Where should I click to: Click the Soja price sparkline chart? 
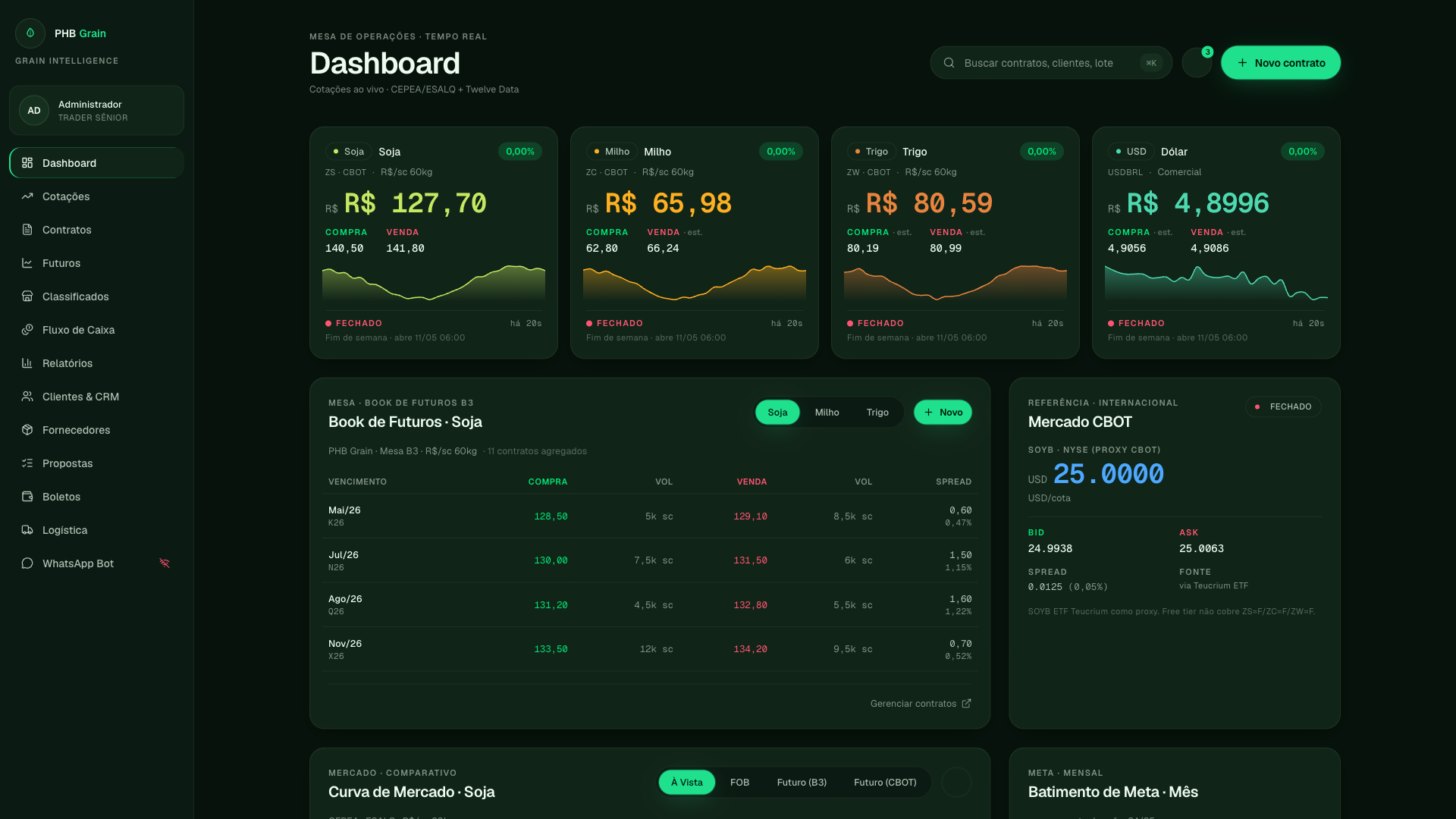(434, 284)
